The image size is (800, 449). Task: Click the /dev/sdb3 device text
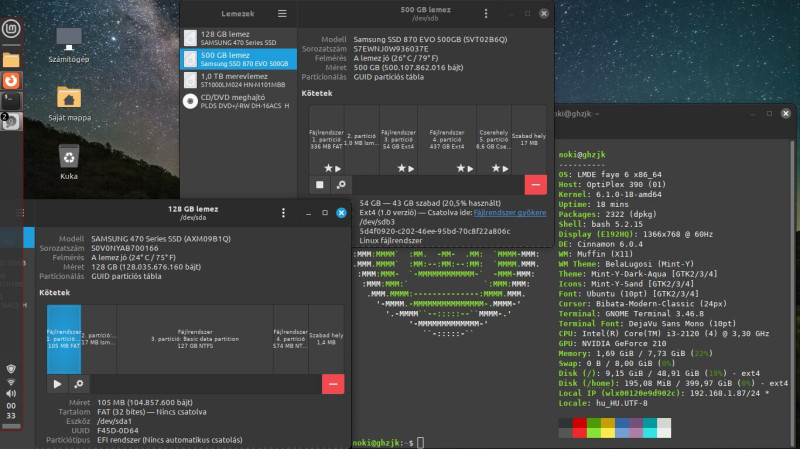click(x=377, y=222)
